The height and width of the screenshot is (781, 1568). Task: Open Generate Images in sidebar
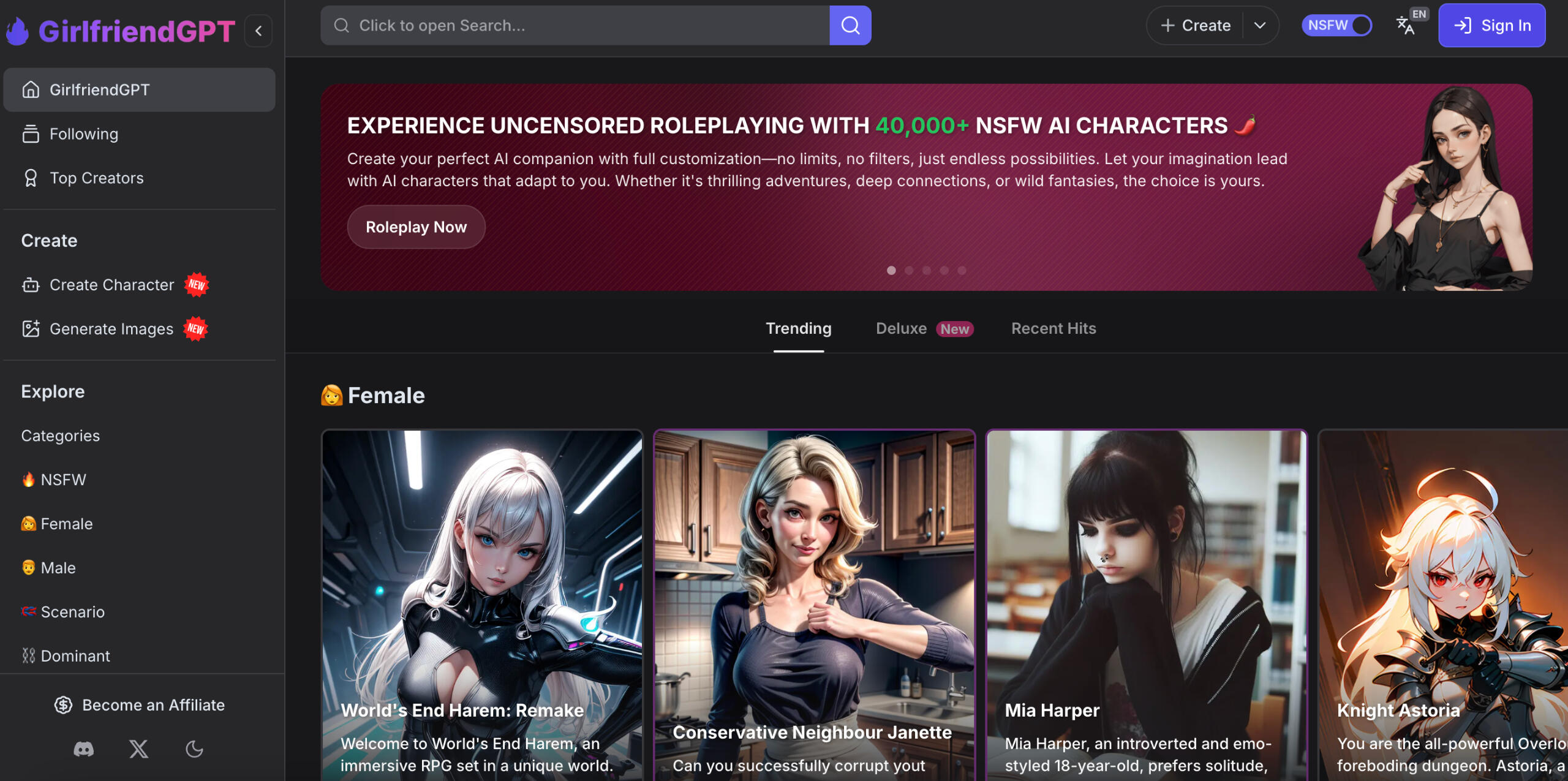click(111, 329)
